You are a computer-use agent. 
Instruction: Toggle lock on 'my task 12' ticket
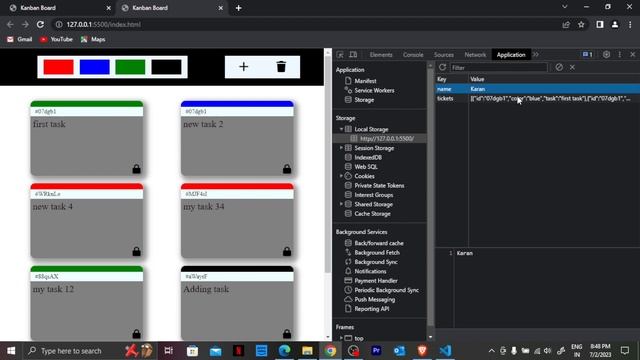tap(136, 333)
